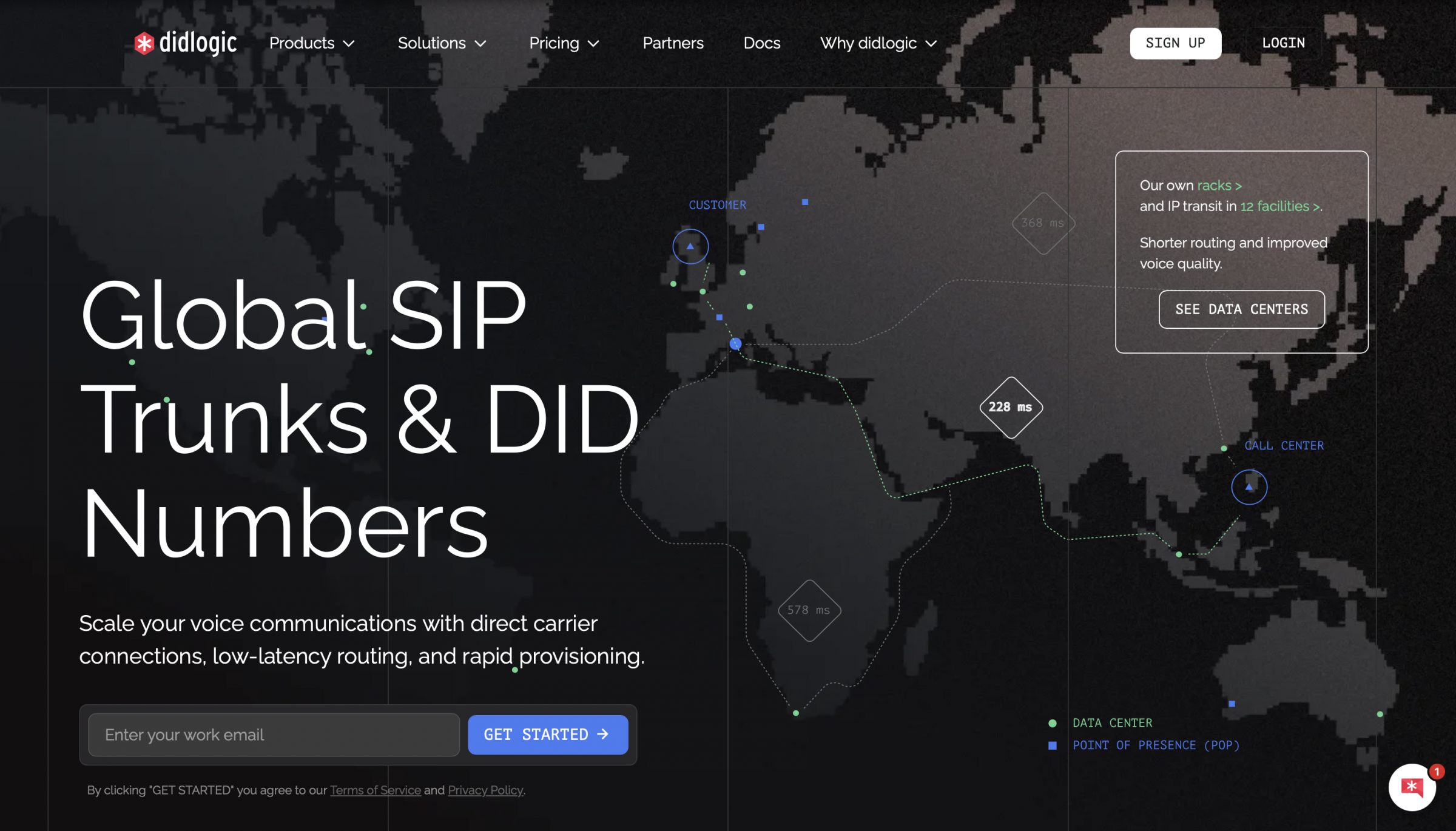Screen dimensions: 1456x831
Task: Open the Docs menu item
Action: [761, 43]
